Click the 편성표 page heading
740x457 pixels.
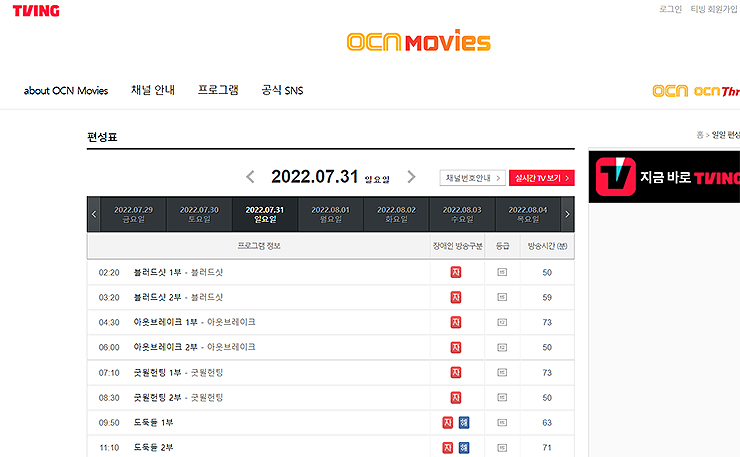click(x=102, y=137)
